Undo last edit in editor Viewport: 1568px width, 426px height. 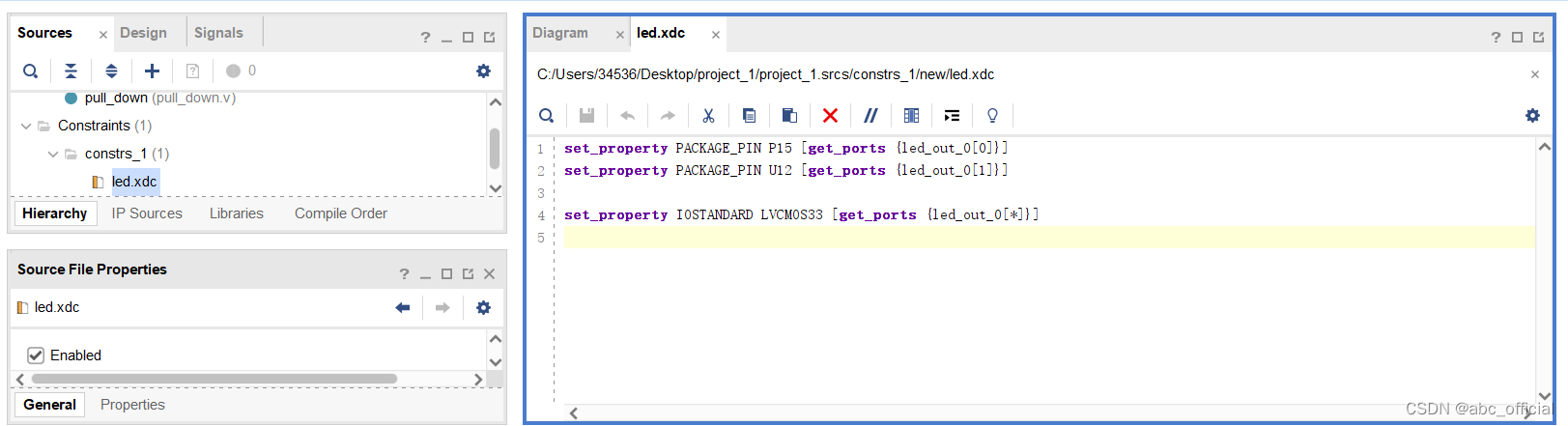pos(627,115)
